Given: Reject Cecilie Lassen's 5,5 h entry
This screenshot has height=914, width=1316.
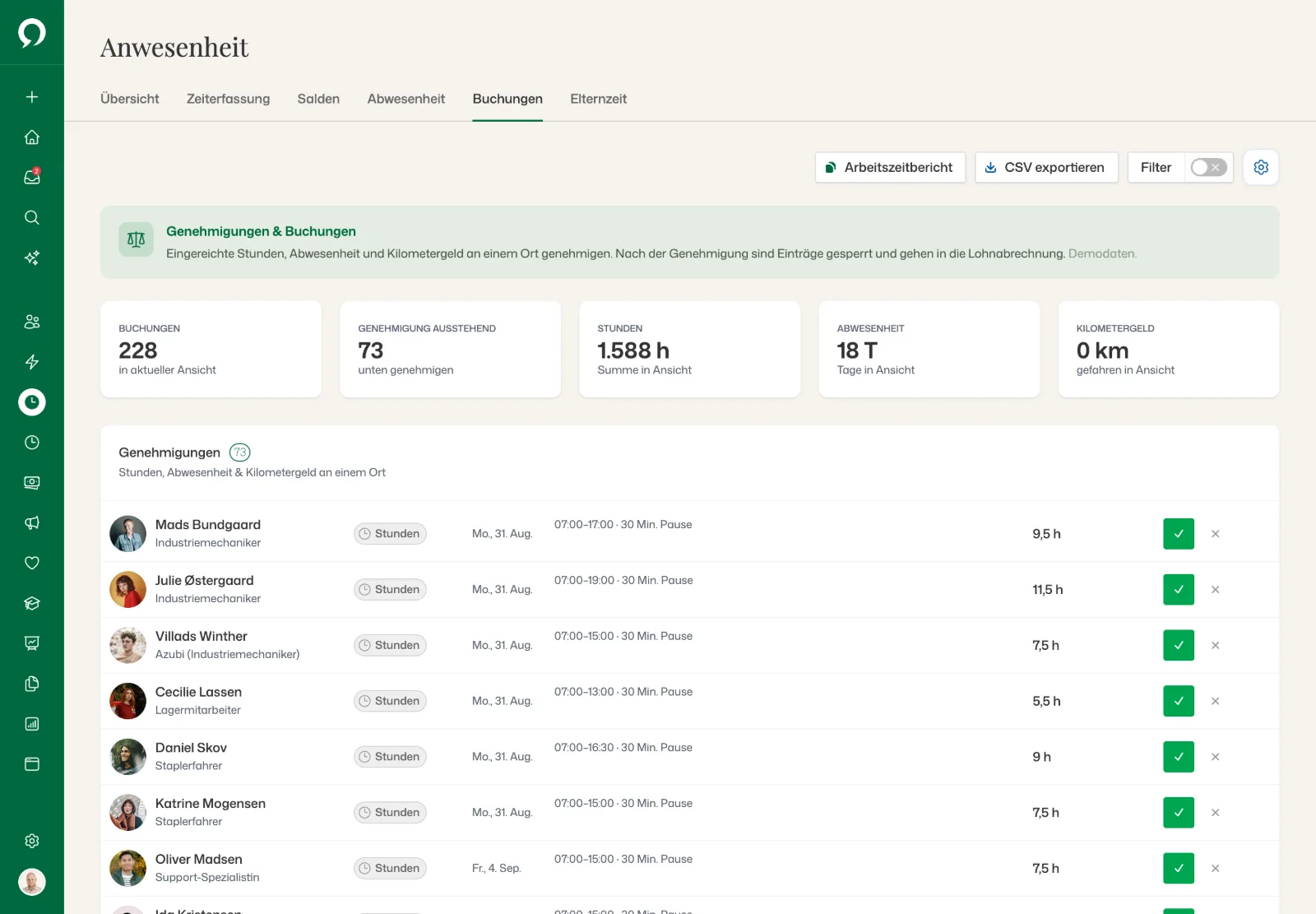Looking at the screenshot, I should click(x=1215, y=701).
